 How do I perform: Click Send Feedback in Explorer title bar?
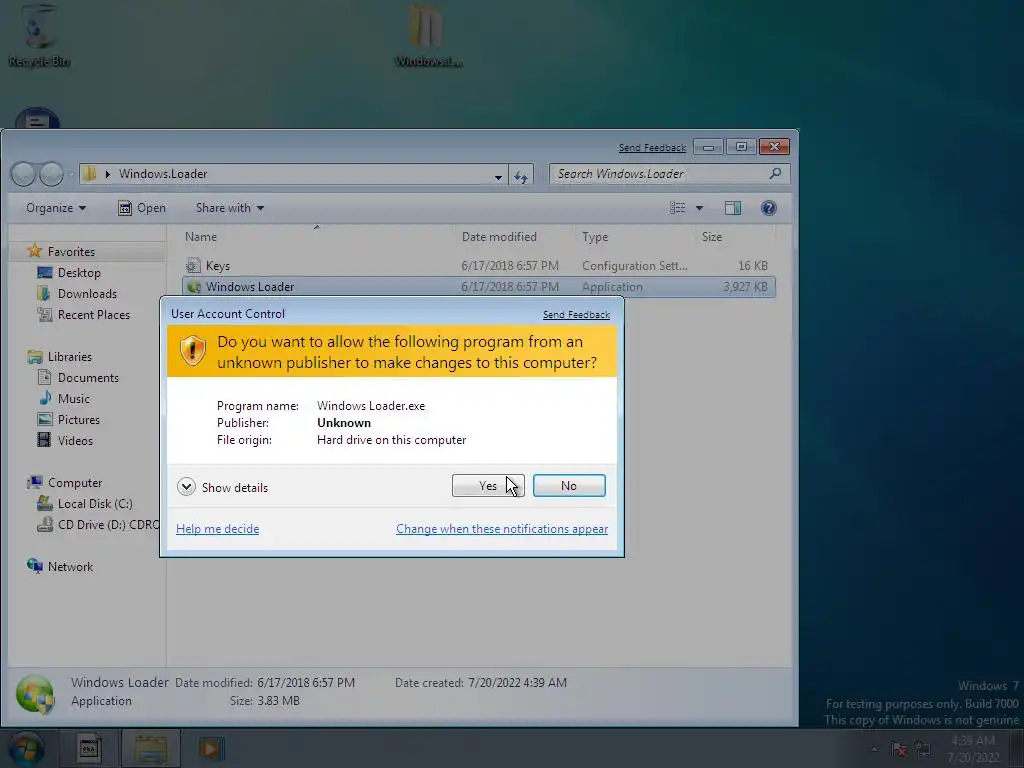click(652, 148)
